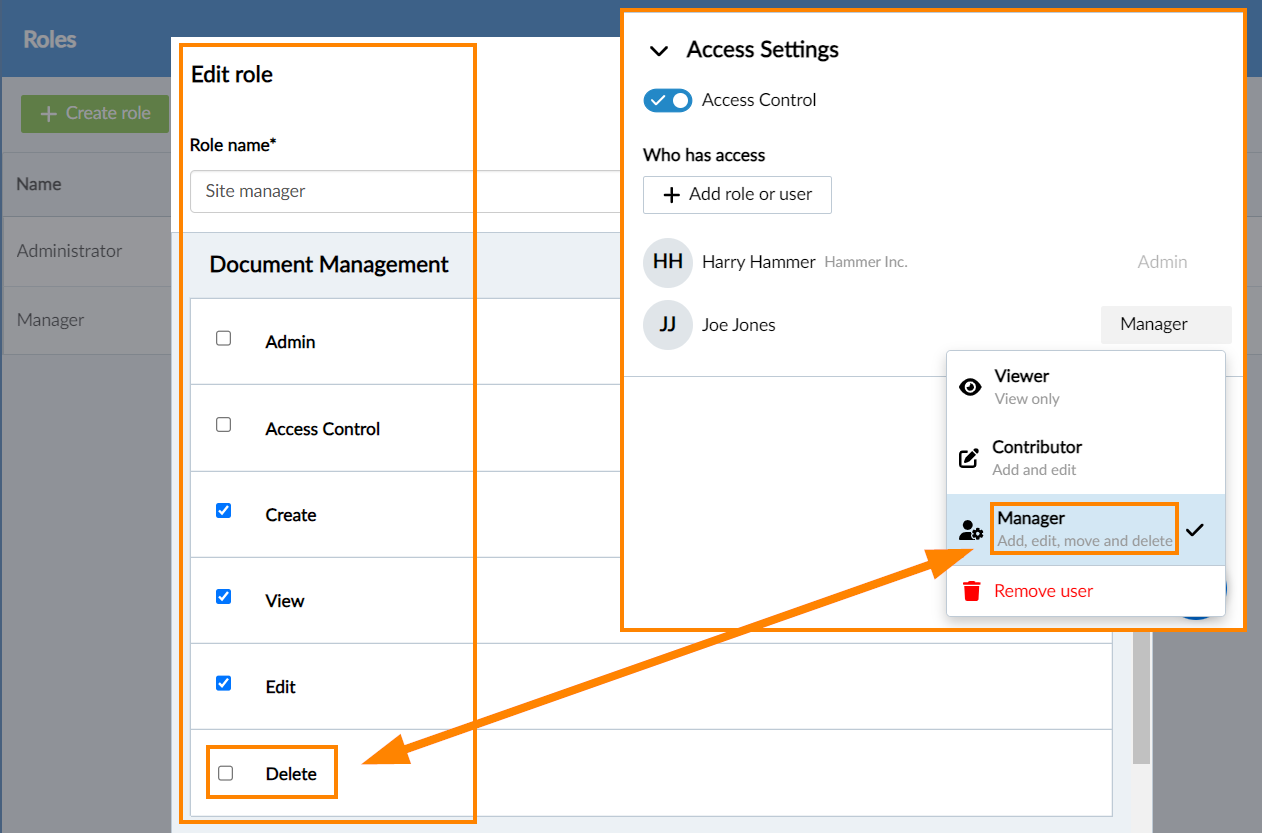
Task: Enable the Delete permission checkbox
Action: 225,773
